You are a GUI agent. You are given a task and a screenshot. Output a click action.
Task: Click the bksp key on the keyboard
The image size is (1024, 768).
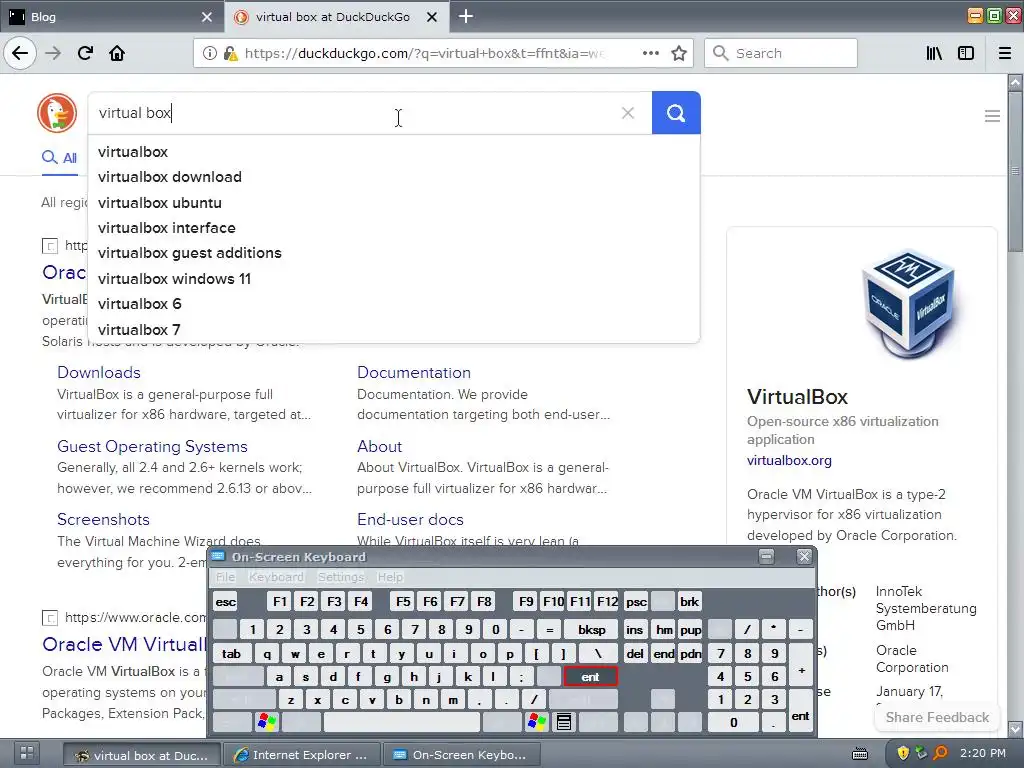click(592, 630)
